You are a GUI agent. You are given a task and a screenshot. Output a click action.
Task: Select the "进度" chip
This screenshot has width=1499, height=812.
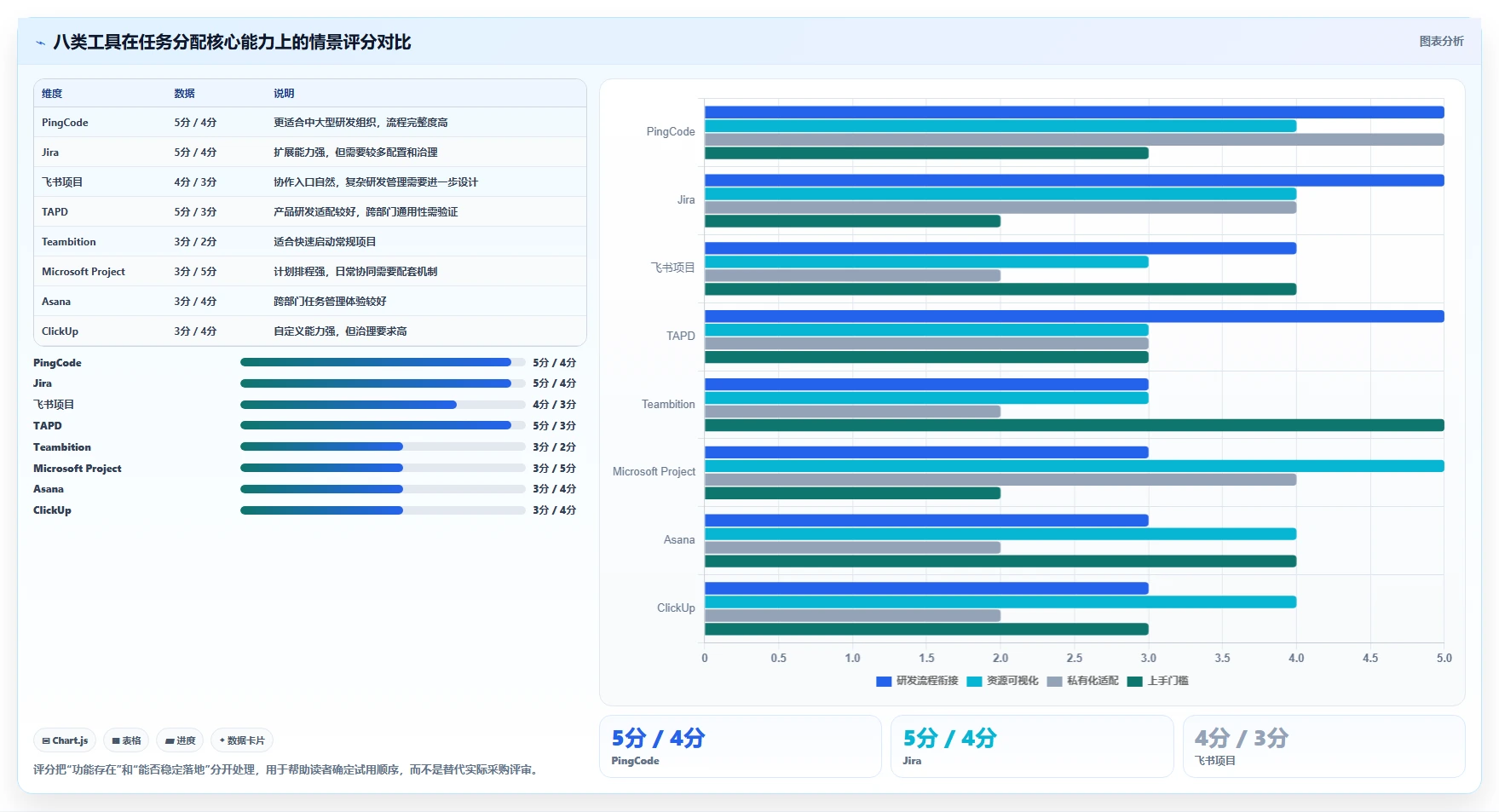click(180, 740)
